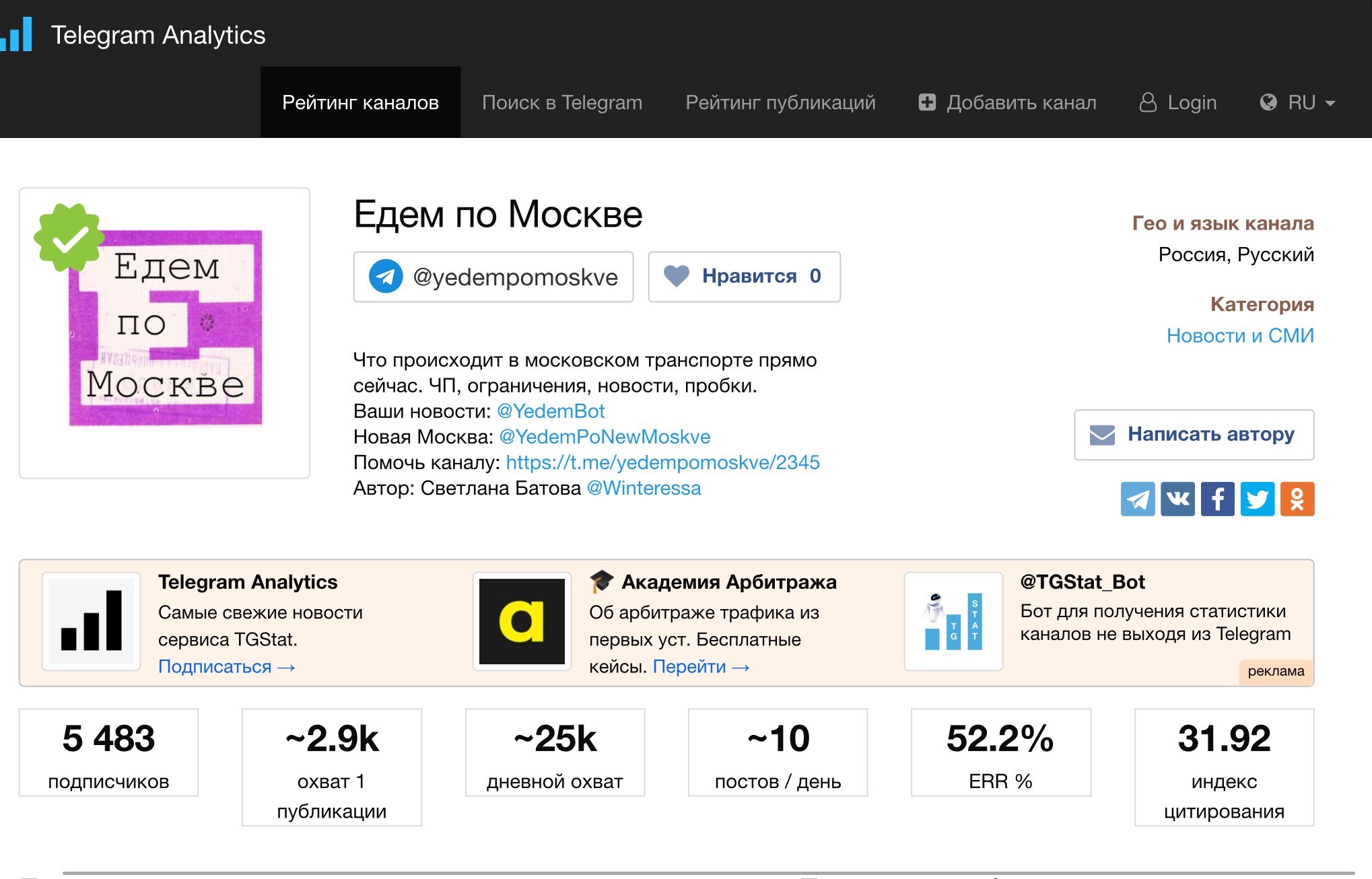The height and width of the screenshot is (879, 1372).
Task: Open the Едем по Москве channel avatar
Action: point(165,332)
